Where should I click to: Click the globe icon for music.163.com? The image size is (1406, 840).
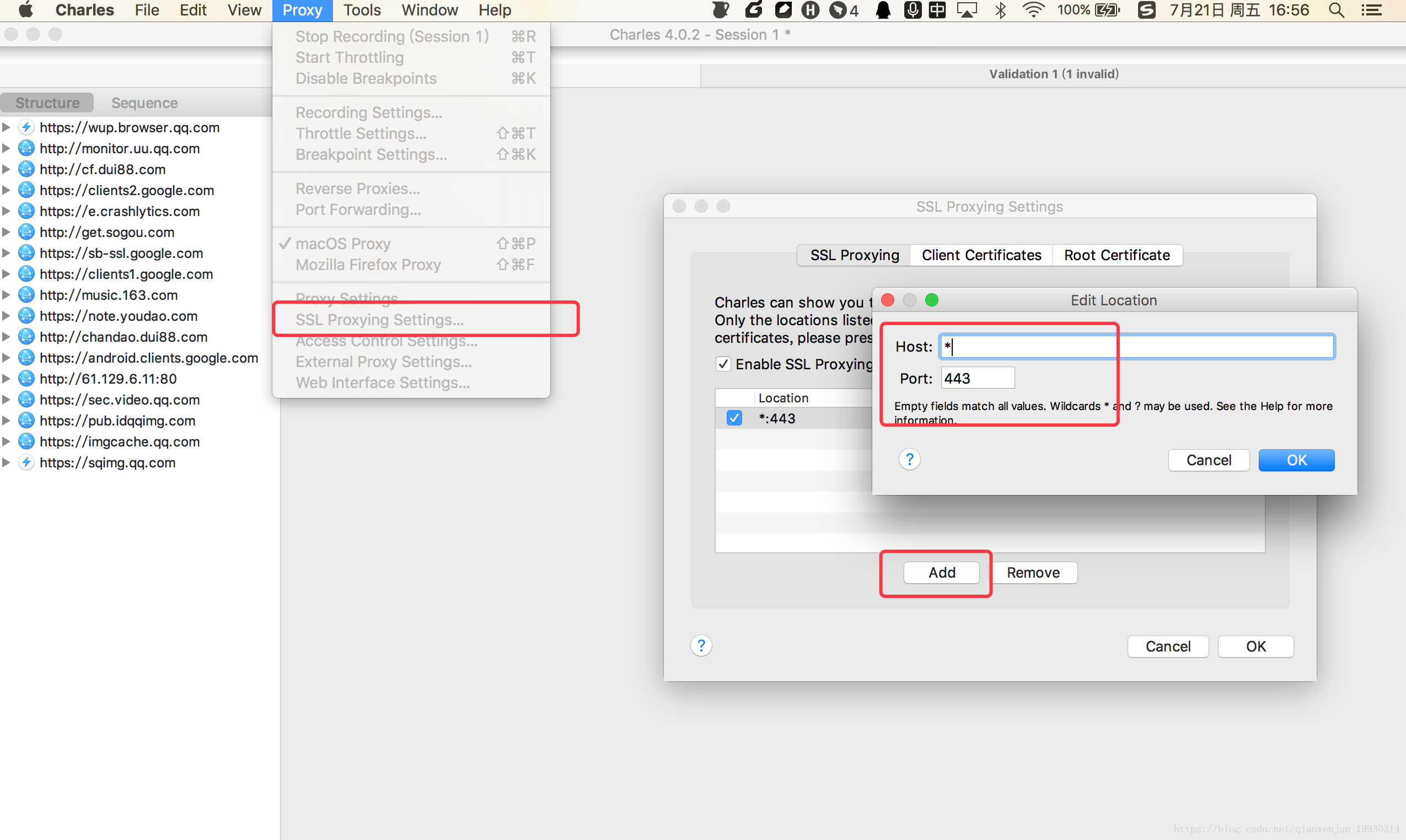pyautogui.click(x=26, y=295)
